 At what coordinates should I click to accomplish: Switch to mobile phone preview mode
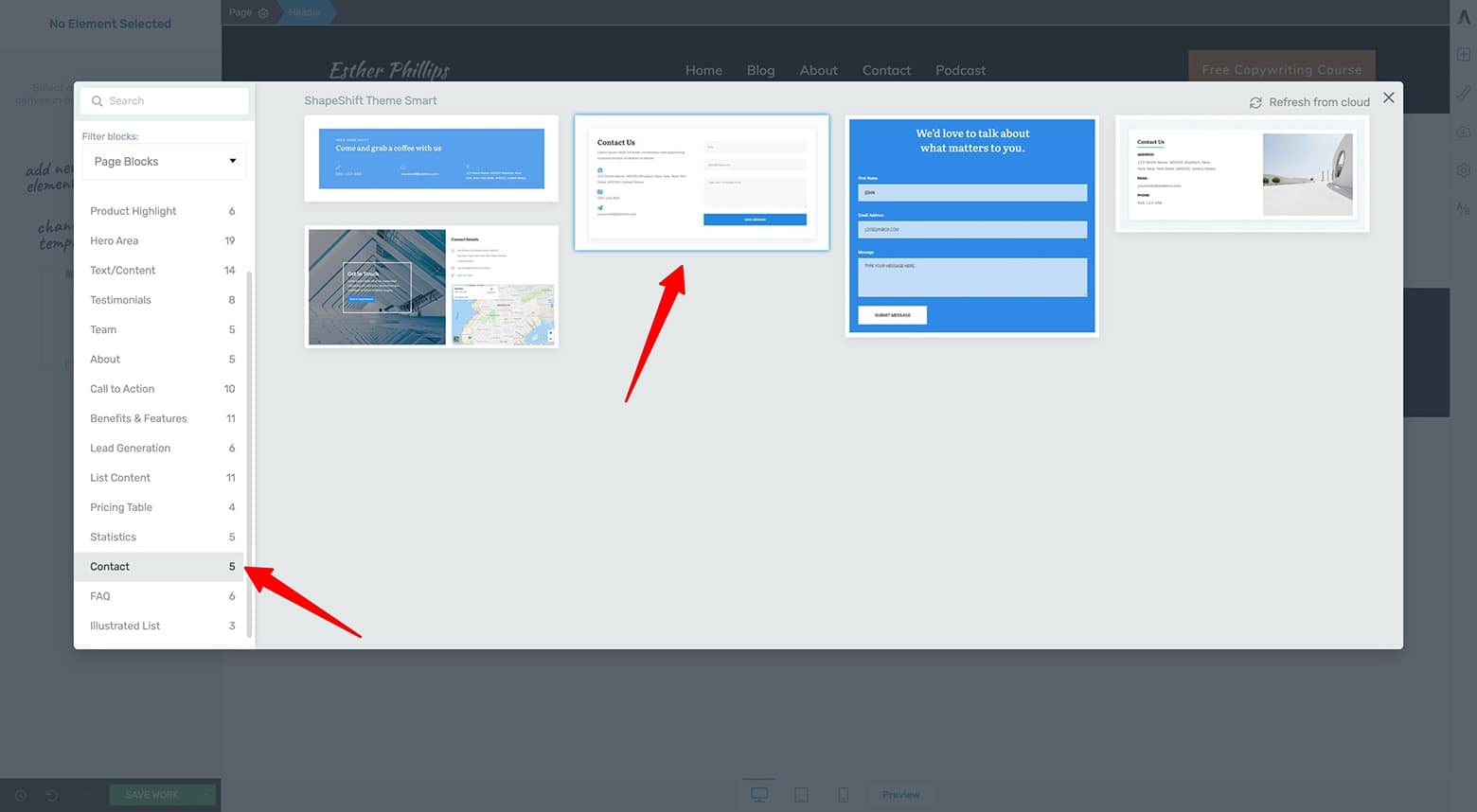point(844,795)
